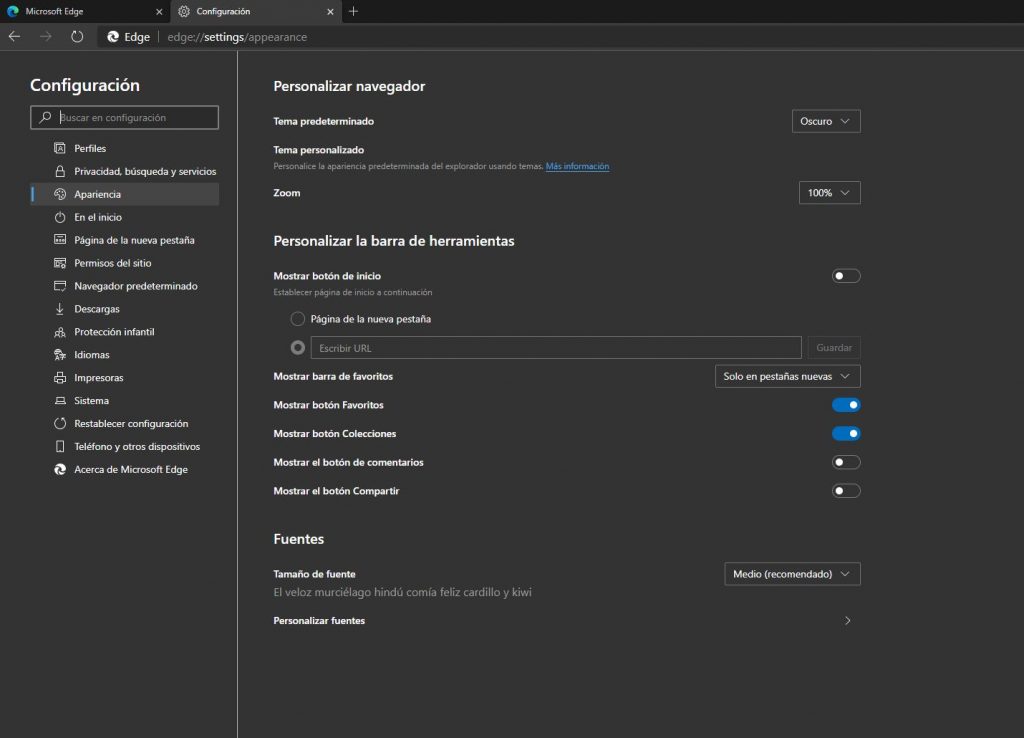Open Permisos del sitio section
Viewport: 1024px width, 738px height.
[124, 263]
